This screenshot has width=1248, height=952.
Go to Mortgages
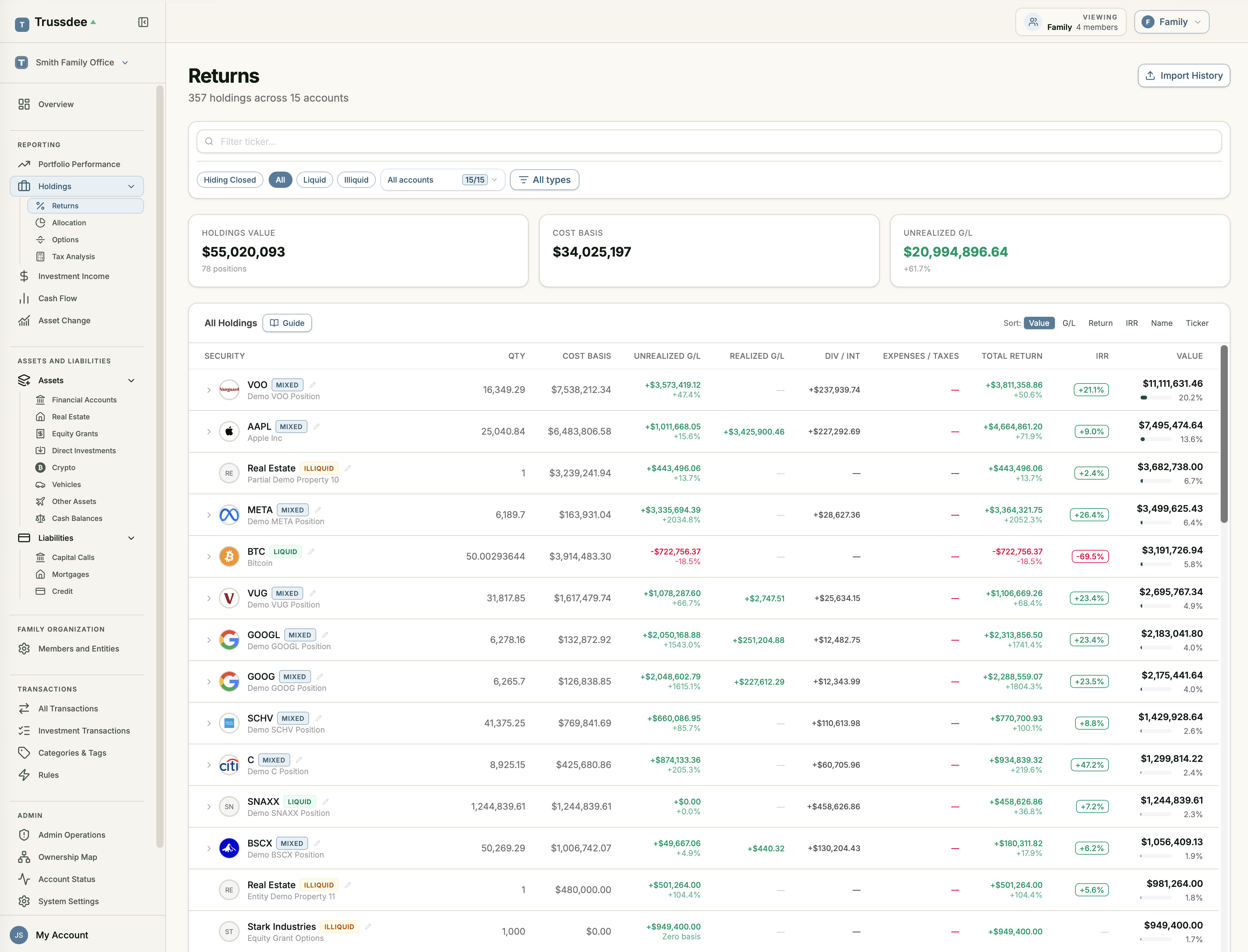(x=70, y=574)
